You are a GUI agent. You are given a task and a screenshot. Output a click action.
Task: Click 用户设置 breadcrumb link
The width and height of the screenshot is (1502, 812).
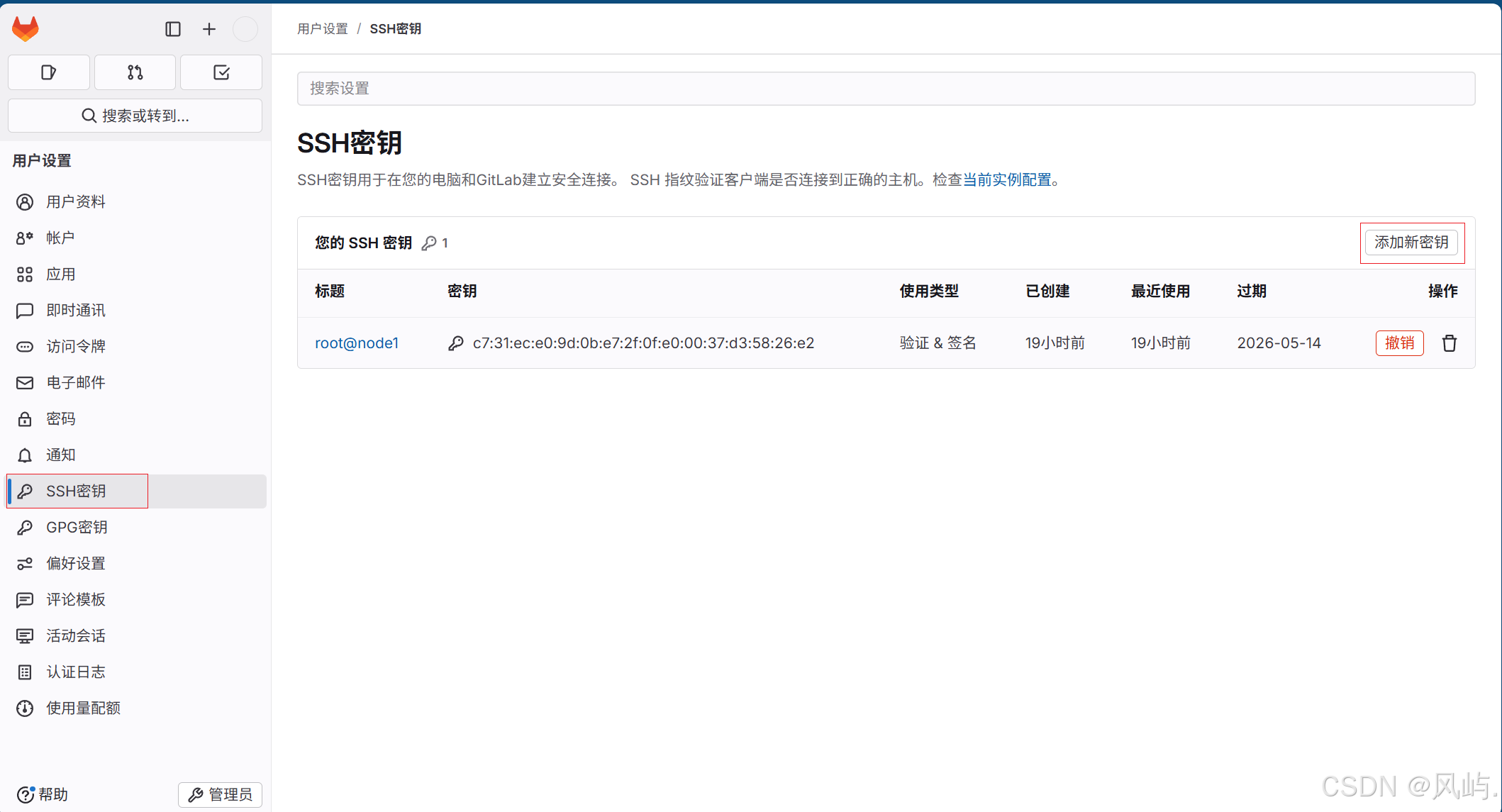323,29
